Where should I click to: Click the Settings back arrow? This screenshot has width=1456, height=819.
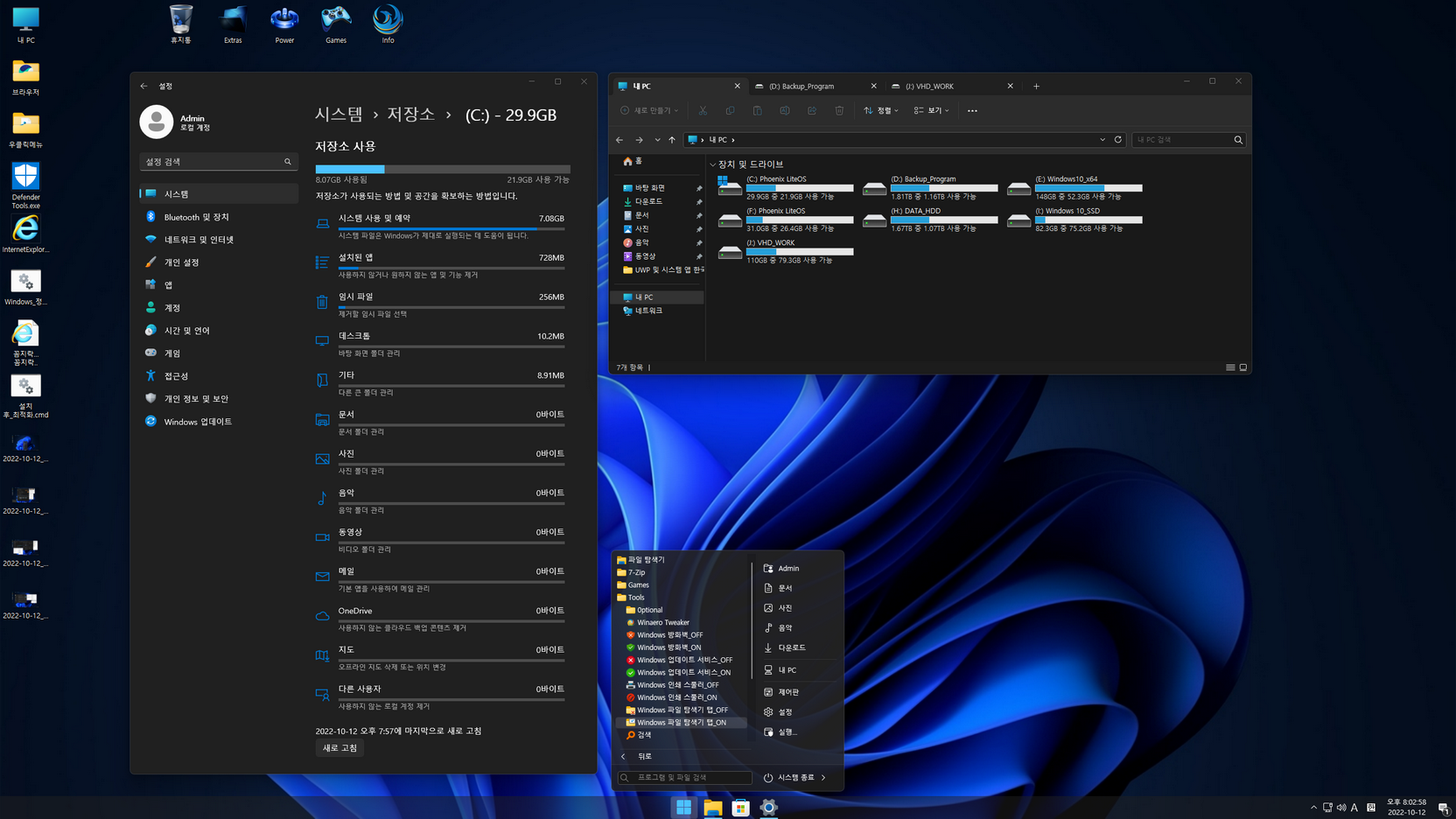144,86
